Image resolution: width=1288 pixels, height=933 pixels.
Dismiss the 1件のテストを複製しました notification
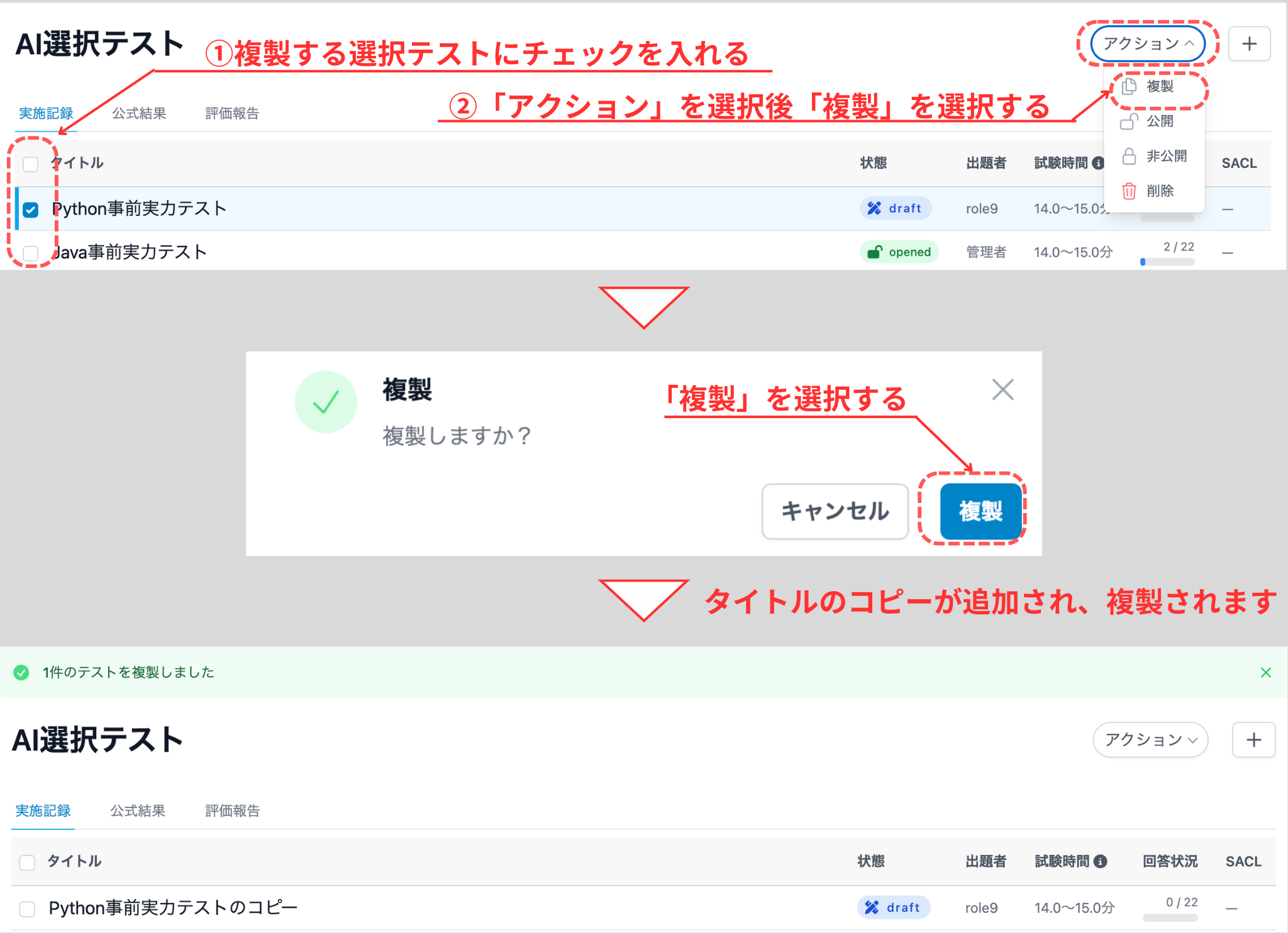click(x=1265, y=672)
